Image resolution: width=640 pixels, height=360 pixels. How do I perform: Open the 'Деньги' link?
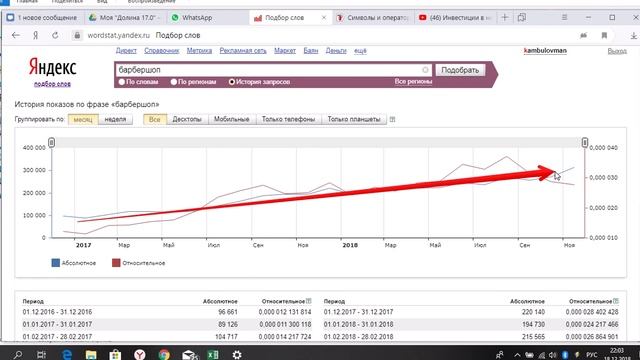(336, 51)
